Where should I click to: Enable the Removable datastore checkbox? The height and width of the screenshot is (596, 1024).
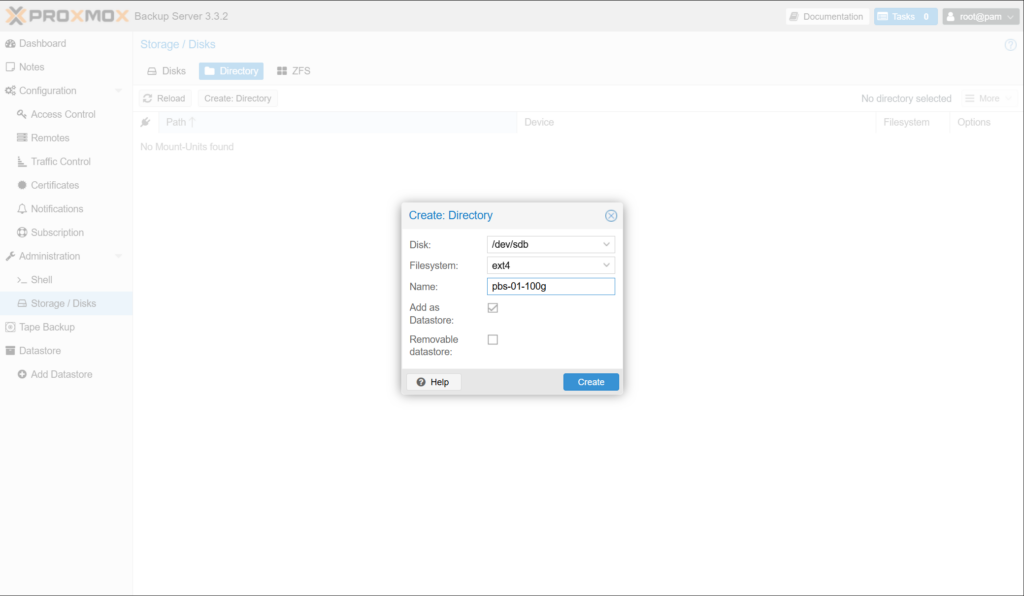[x=492, y=340]
